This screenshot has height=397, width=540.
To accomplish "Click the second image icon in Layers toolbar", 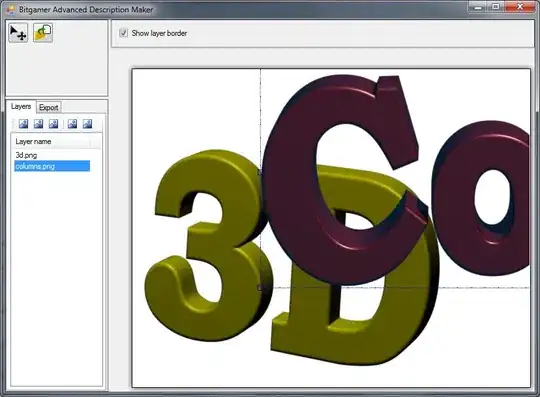I will click(38, 124).
